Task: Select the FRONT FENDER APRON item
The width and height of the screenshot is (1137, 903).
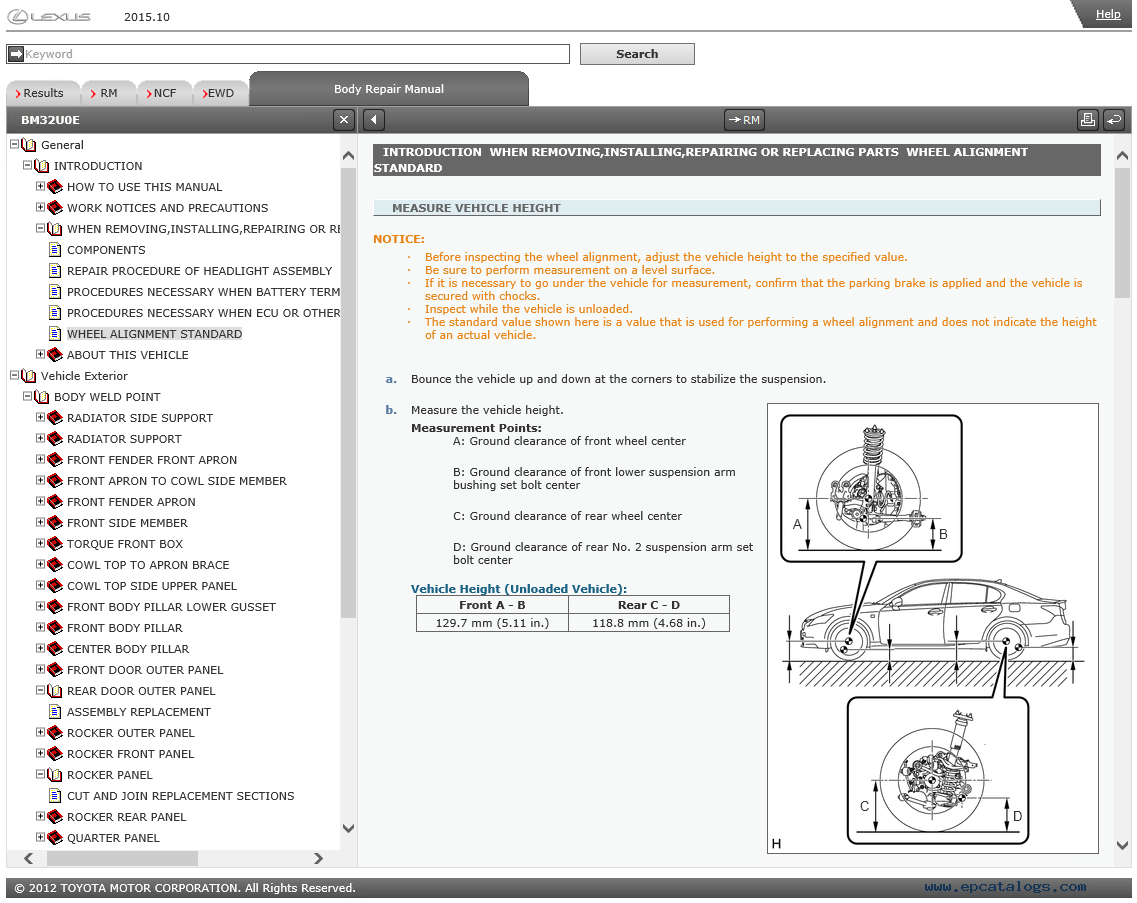Action: point(131,502)
